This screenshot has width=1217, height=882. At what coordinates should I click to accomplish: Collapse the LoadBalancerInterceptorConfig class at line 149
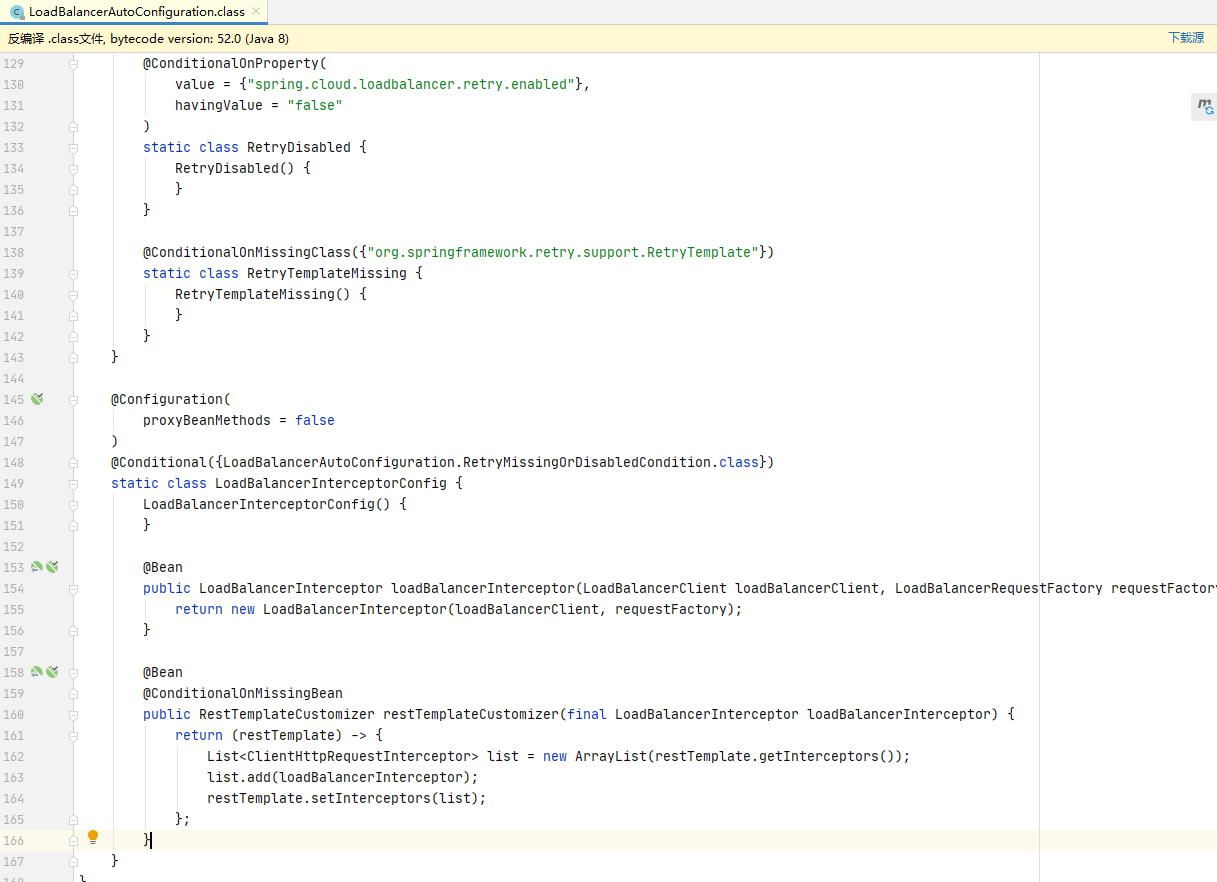[73, 483]
